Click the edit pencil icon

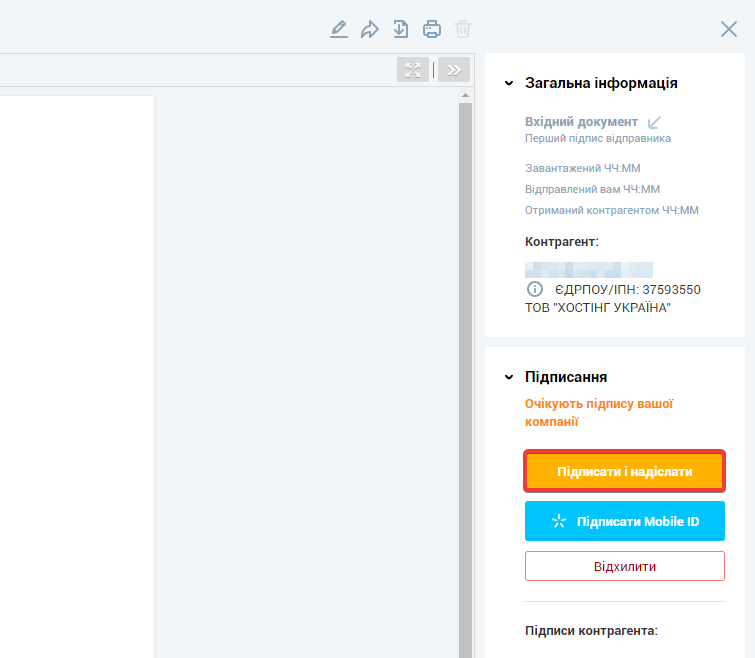(x=339, y=29)
